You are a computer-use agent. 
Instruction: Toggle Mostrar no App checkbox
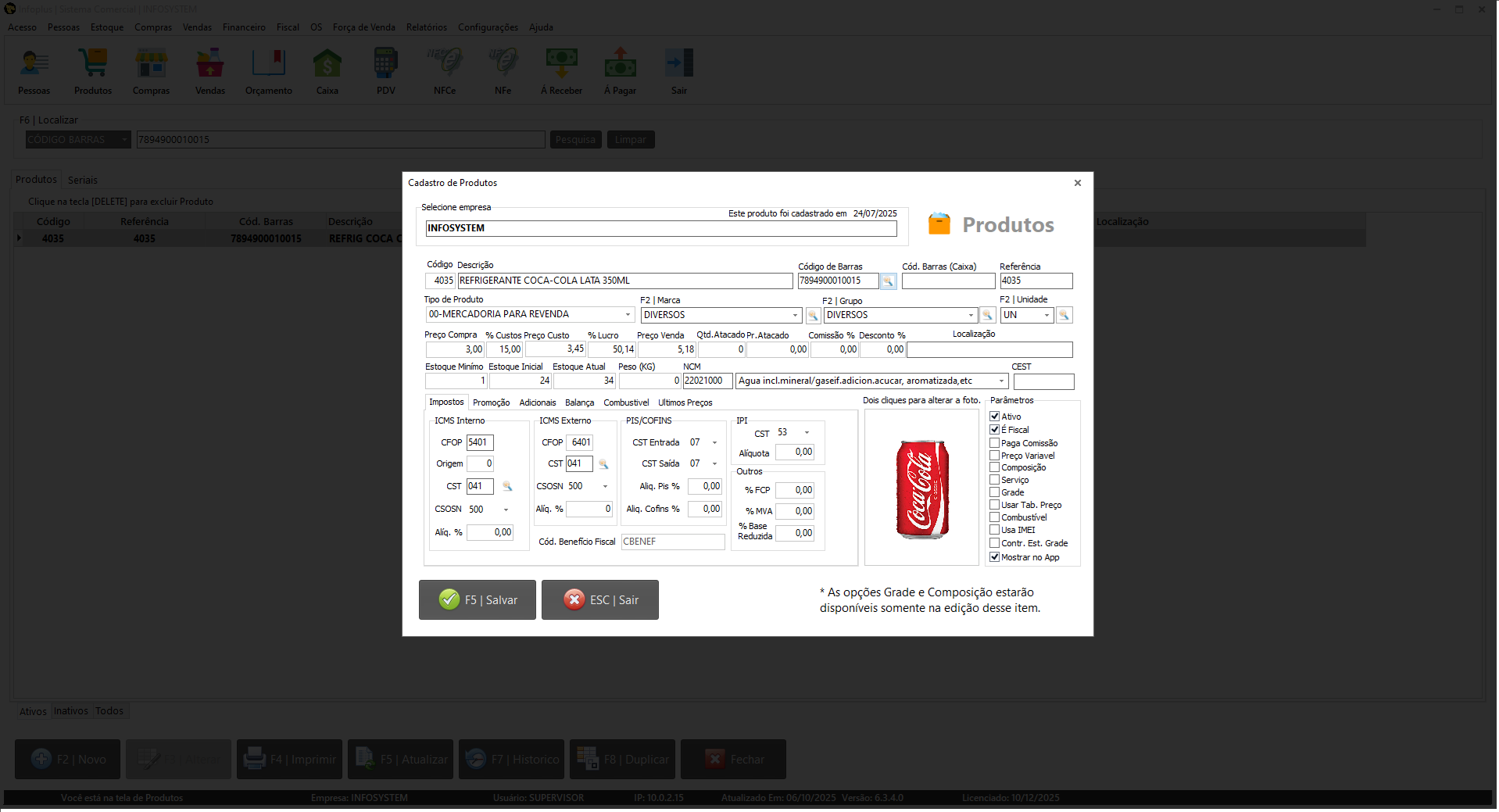(x=995, y=557)
